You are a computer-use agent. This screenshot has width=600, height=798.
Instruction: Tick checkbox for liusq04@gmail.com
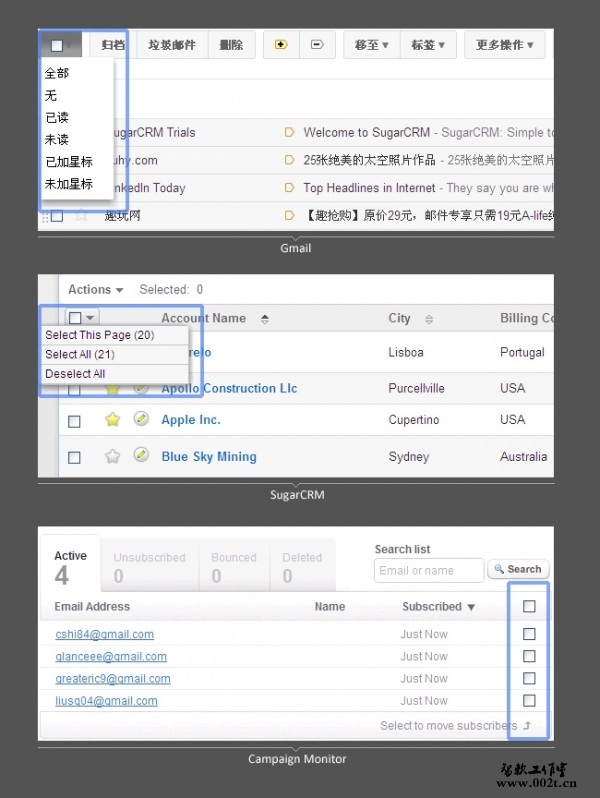coord(529,701)
